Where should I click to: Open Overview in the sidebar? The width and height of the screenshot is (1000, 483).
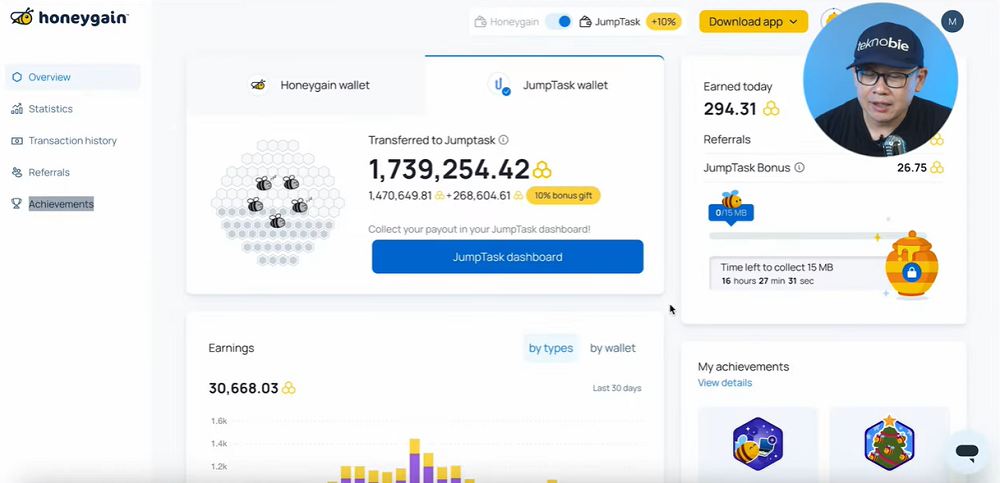coord(72,77)
